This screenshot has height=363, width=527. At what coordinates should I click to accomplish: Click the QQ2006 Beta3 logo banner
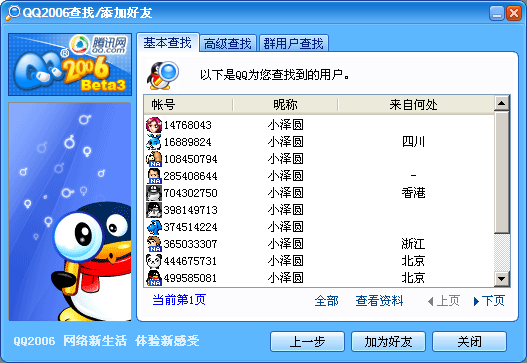coord(70,65)
